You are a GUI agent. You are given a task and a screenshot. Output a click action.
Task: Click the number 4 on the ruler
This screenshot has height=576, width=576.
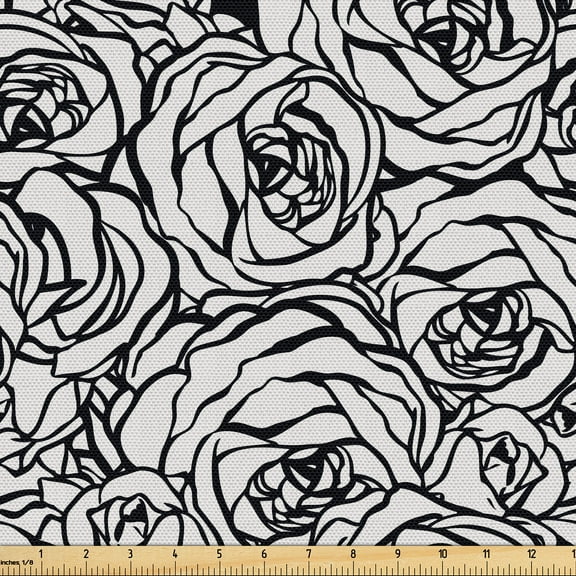coord(175,554)
